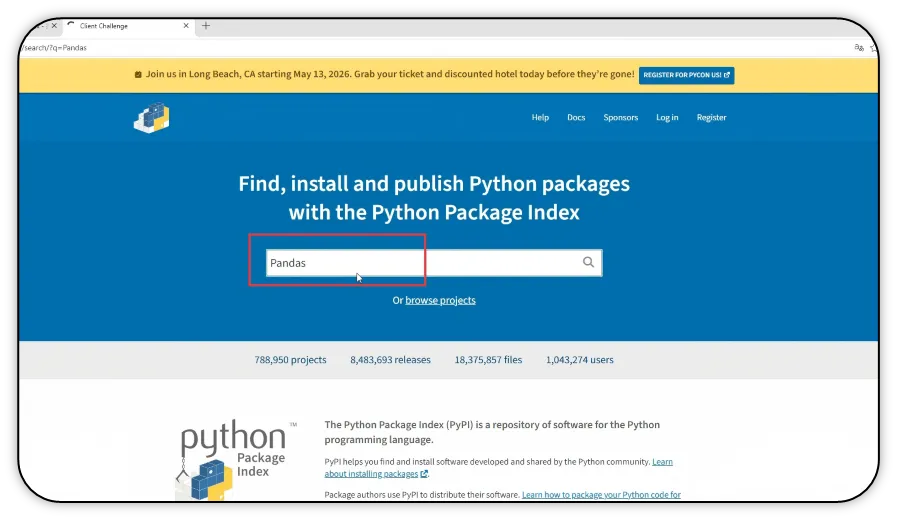This screenshot has height=520, width=897.
Task: Open Learn about installing packages link
Action: pyautogui.click(x=498, y=468)
